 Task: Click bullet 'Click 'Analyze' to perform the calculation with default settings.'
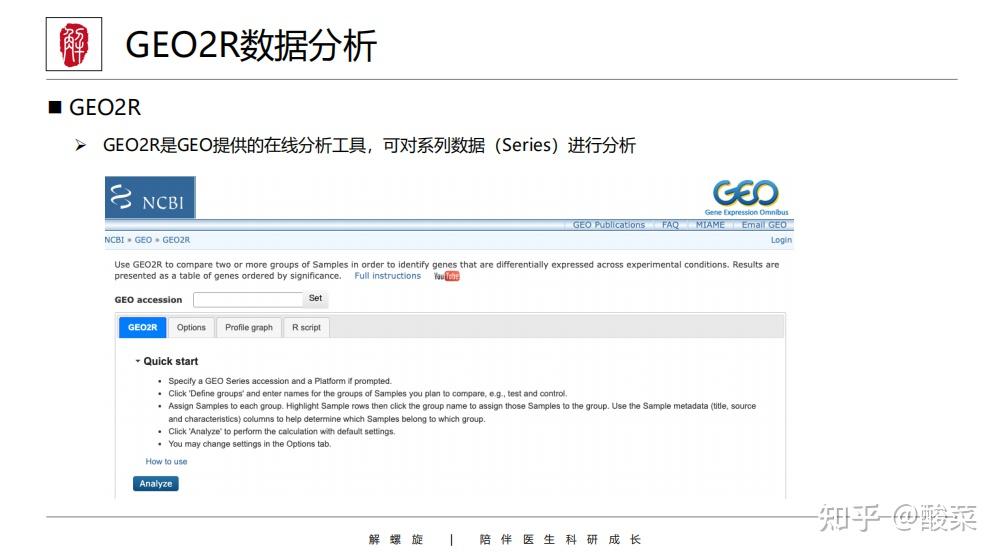(281, 431)
